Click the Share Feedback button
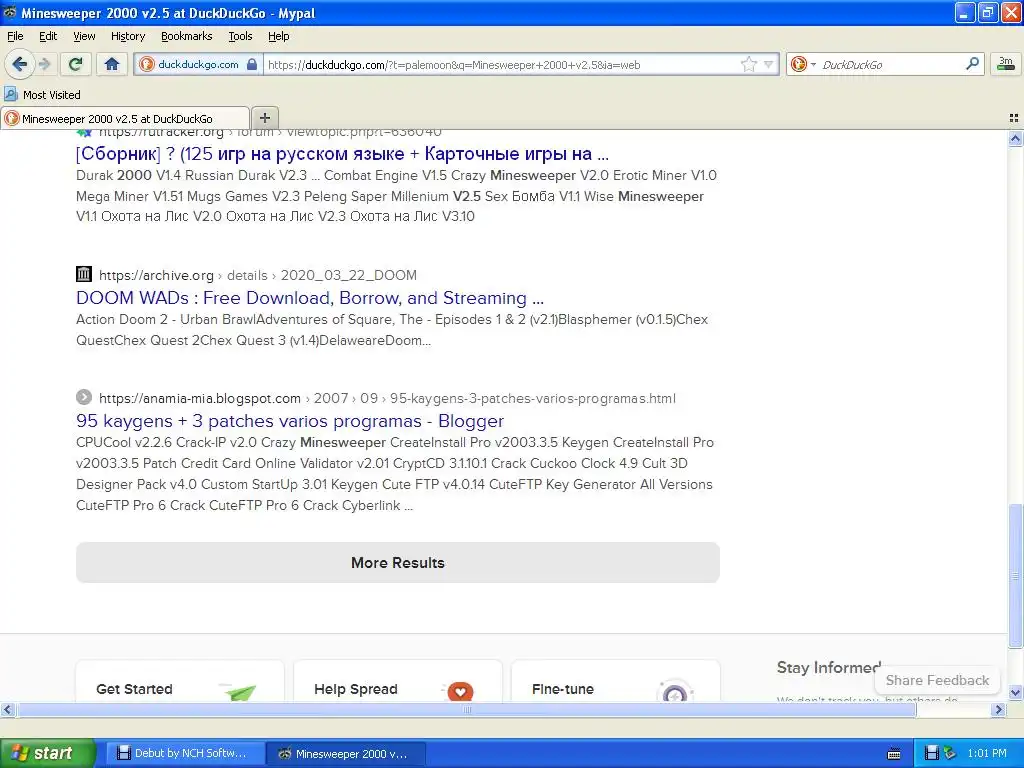 (x=937, y=680)
